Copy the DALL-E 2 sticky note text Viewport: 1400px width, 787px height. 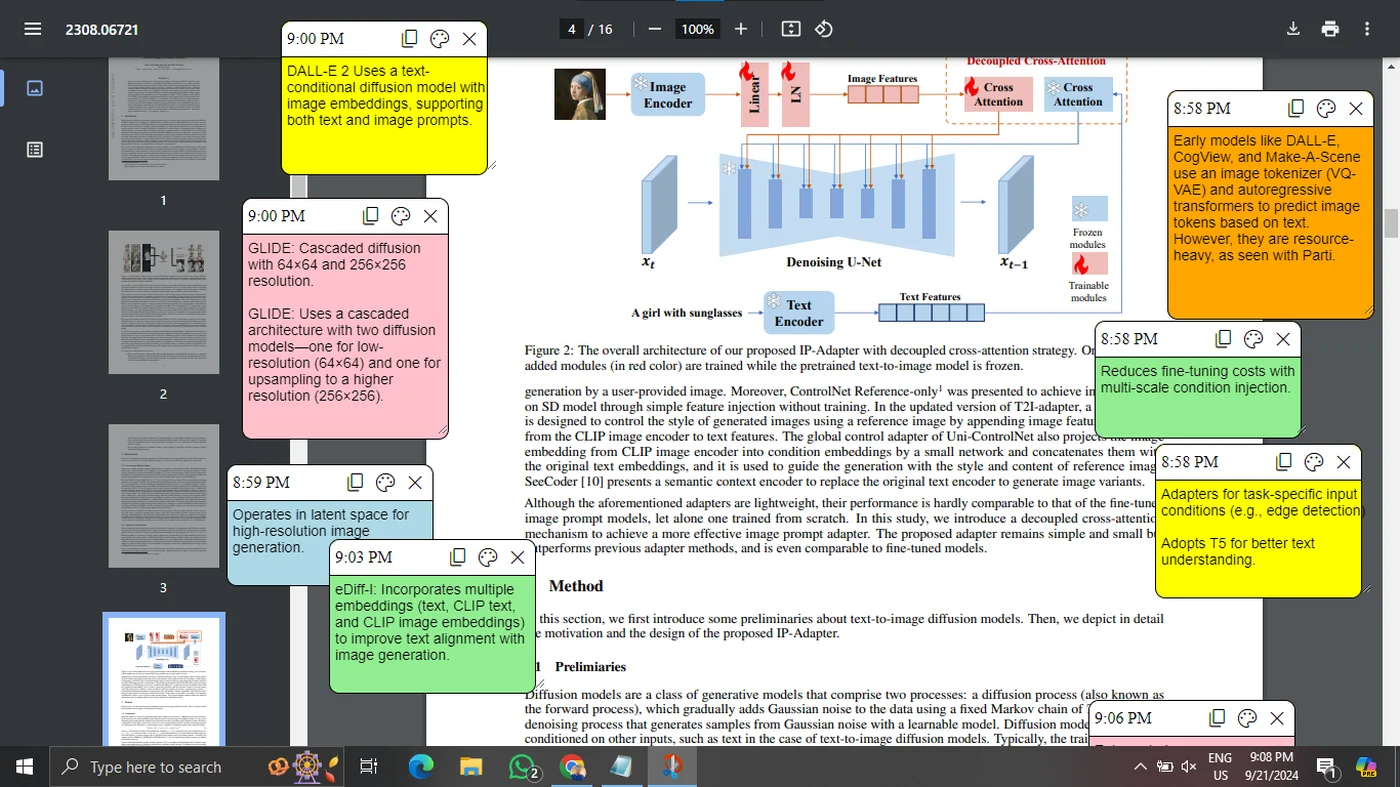(409, 39)
